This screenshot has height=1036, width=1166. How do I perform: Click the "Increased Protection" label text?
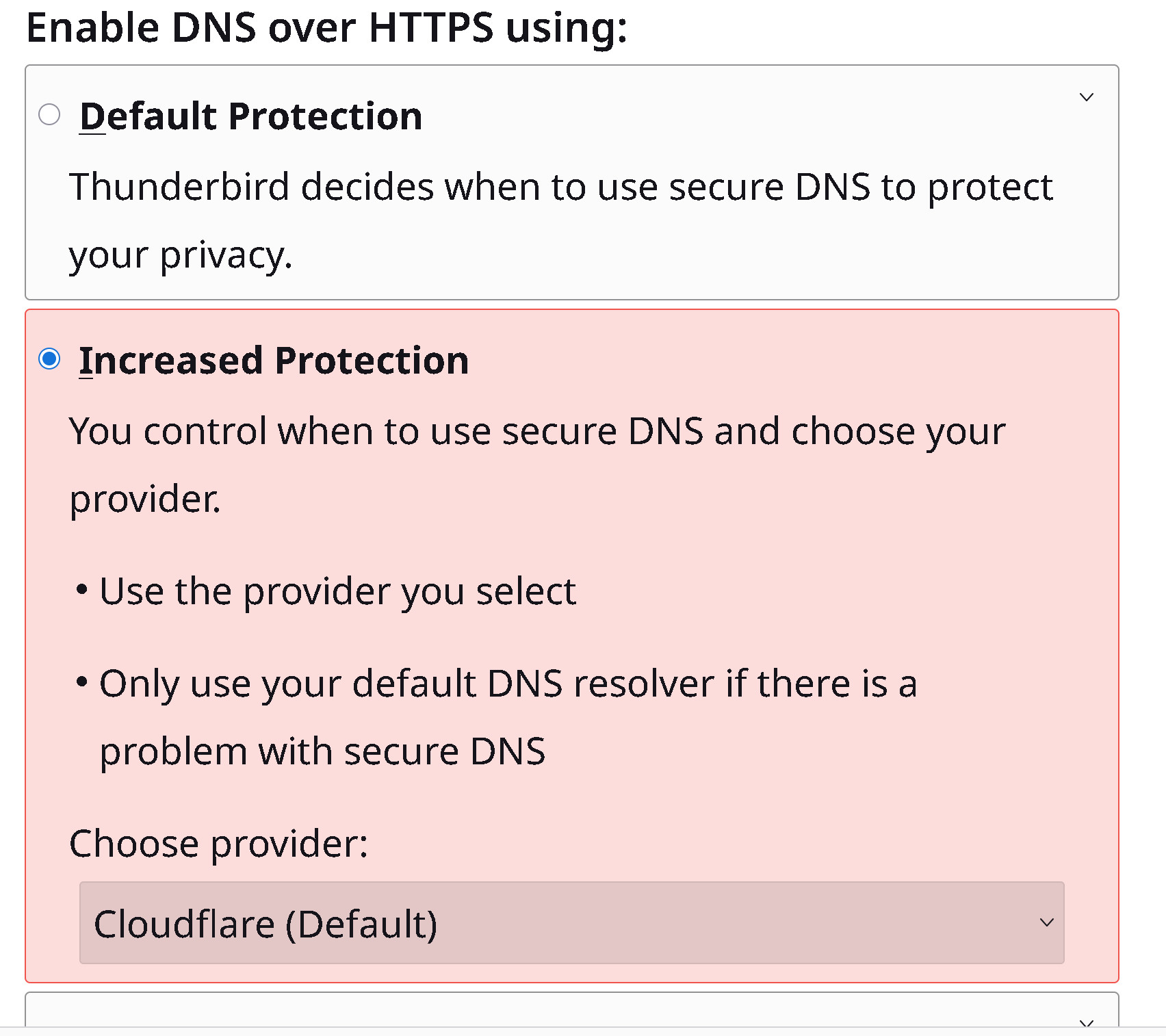274,360
